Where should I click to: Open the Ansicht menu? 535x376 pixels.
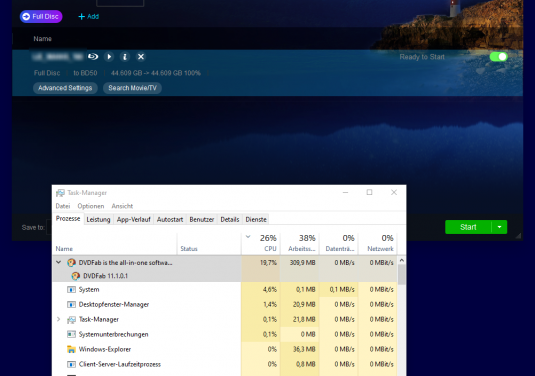[122, 206]
